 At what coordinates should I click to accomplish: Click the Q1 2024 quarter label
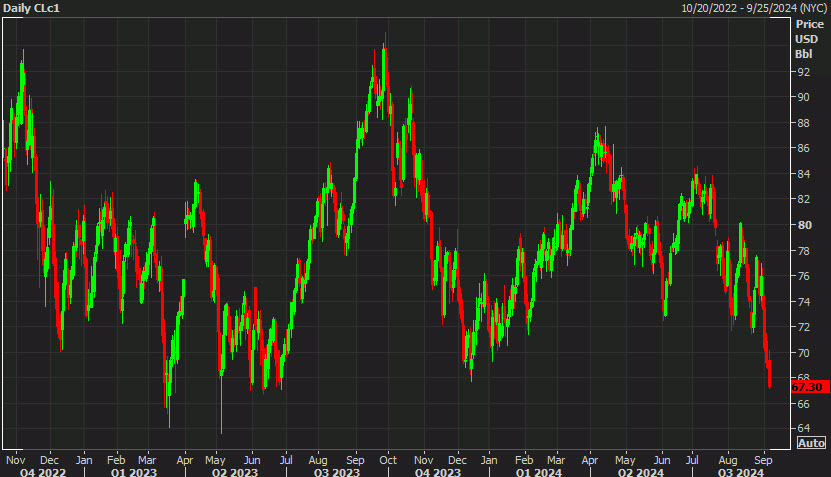539,472
